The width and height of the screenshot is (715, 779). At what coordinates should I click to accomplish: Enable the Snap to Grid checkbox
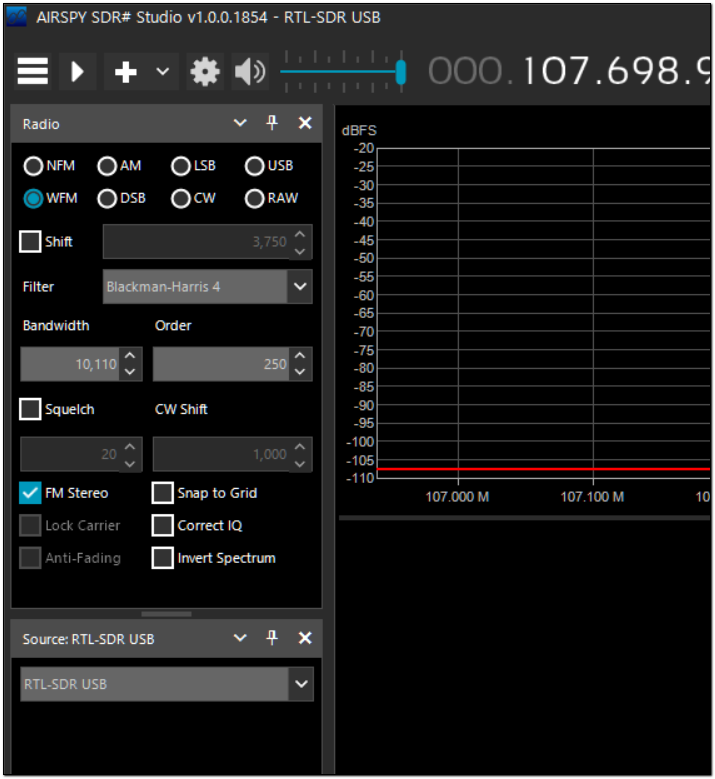point(162,493)
